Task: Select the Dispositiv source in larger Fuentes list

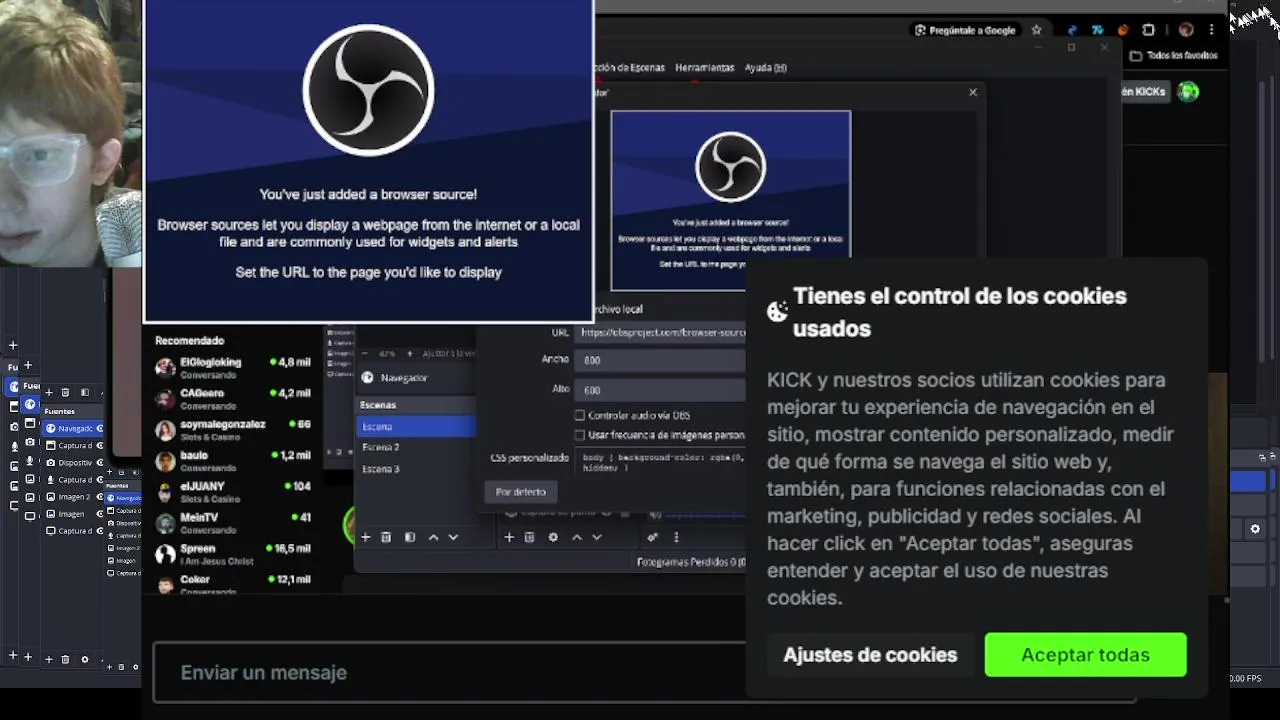Action: (72, 462)
